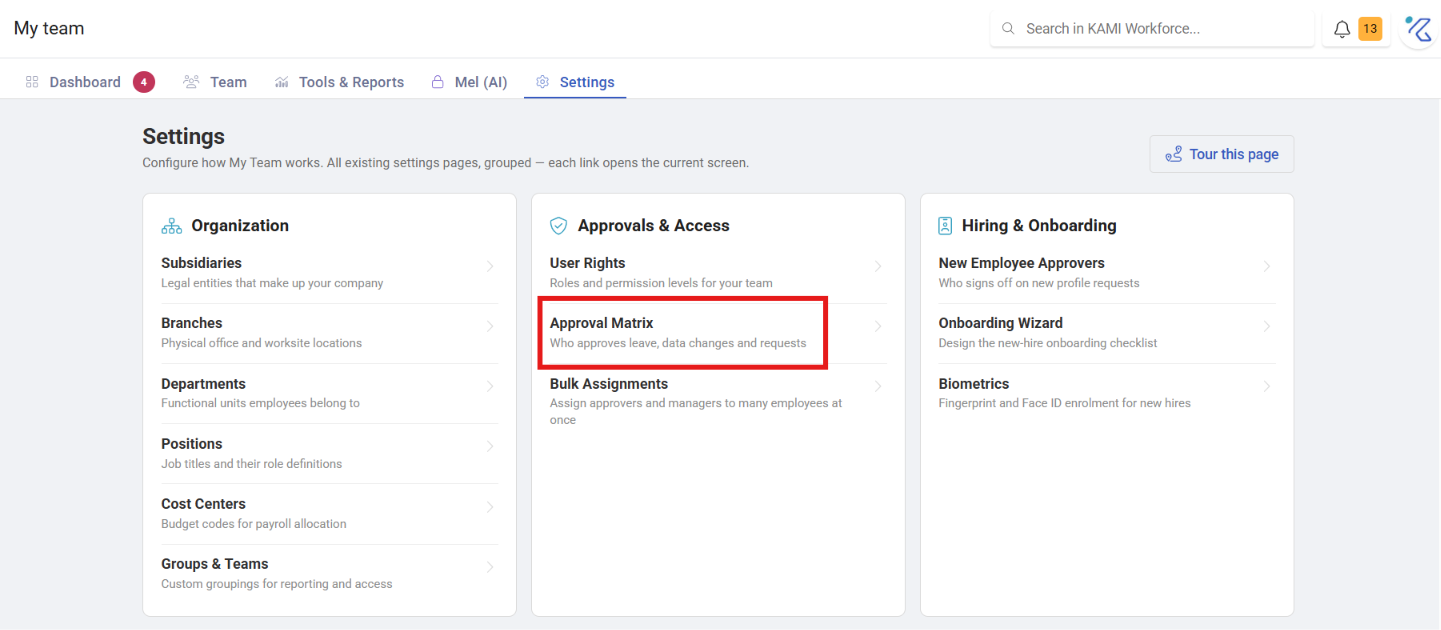Open the Approval Matrix page
1441x630 pixels.
[718, 333]
